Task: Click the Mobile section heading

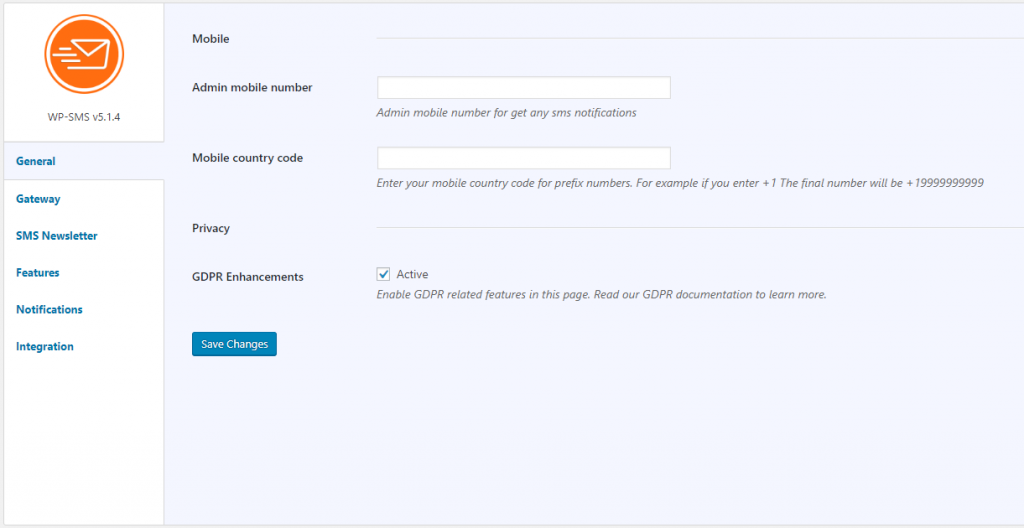Action: point(211,39)
